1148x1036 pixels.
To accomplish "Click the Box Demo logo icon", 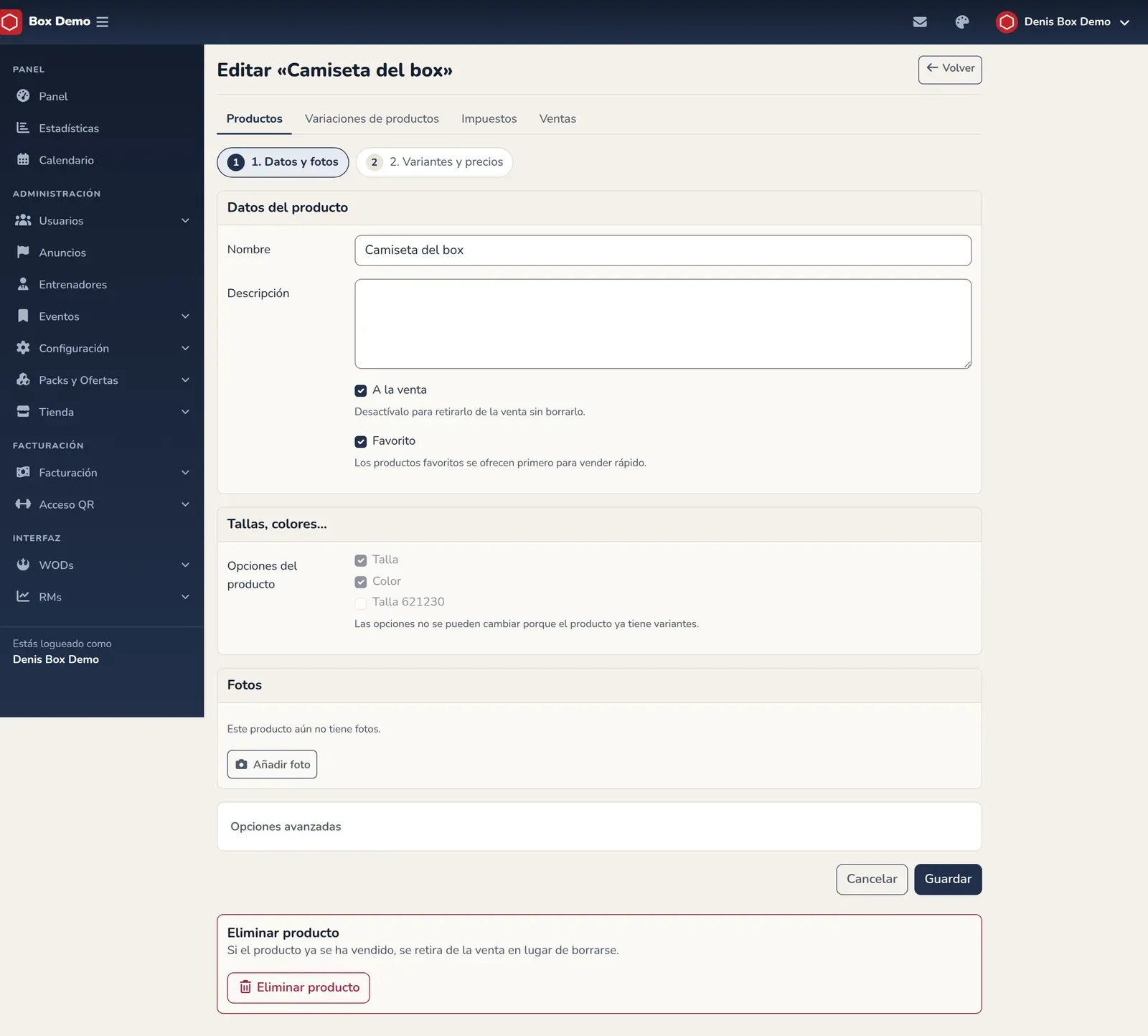I will [10, 22].
